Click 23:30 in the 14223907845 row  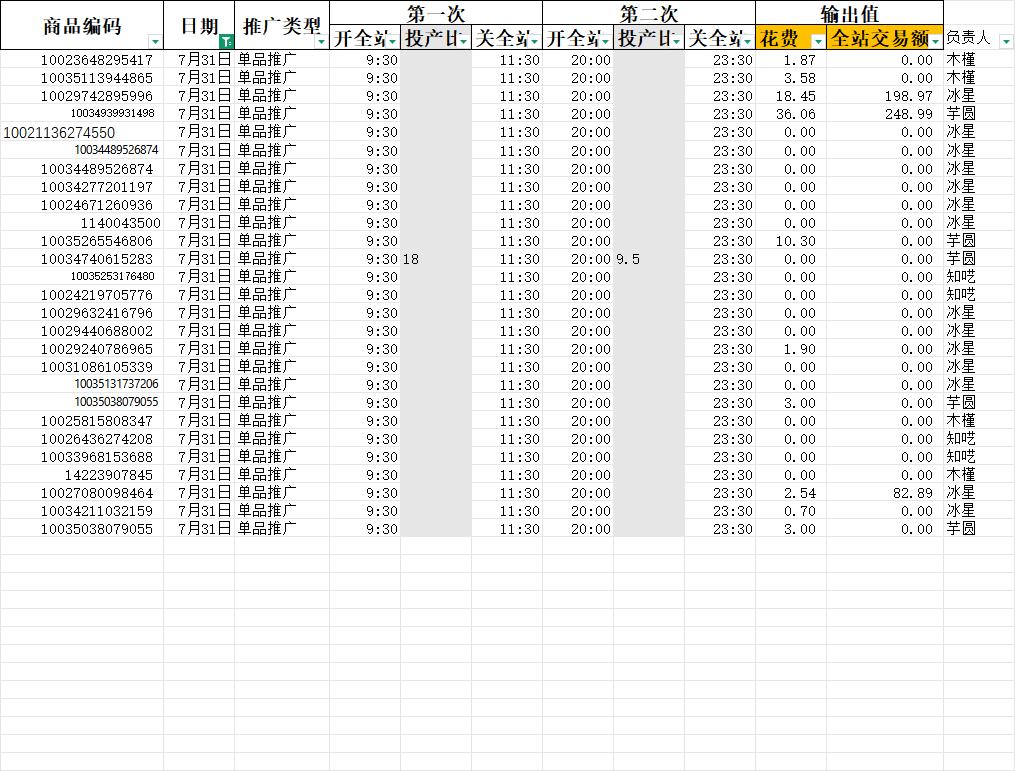click(733, 475)
